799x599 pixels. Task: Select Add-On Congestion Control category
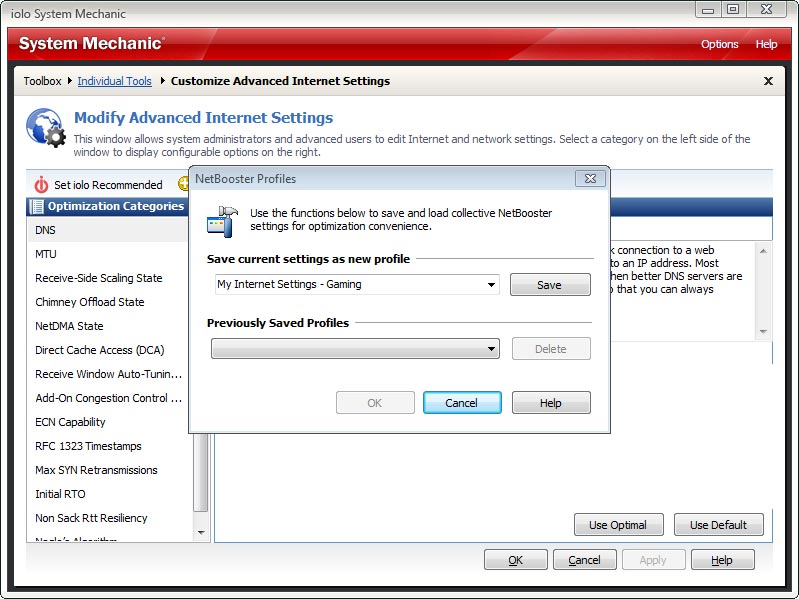point(108,398)
